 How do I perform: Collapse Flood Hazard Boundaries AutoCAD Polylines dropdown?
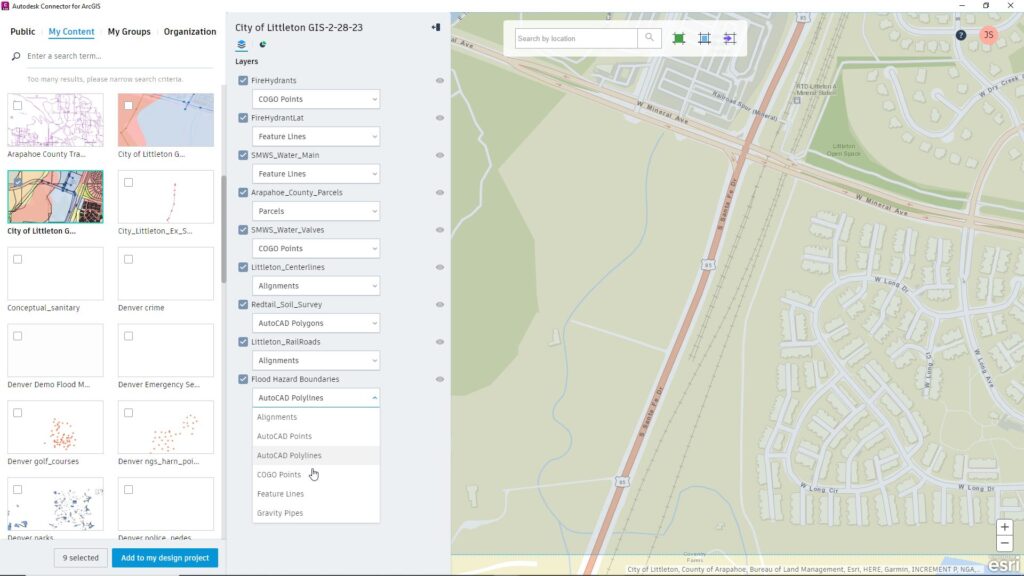point(315,397)
